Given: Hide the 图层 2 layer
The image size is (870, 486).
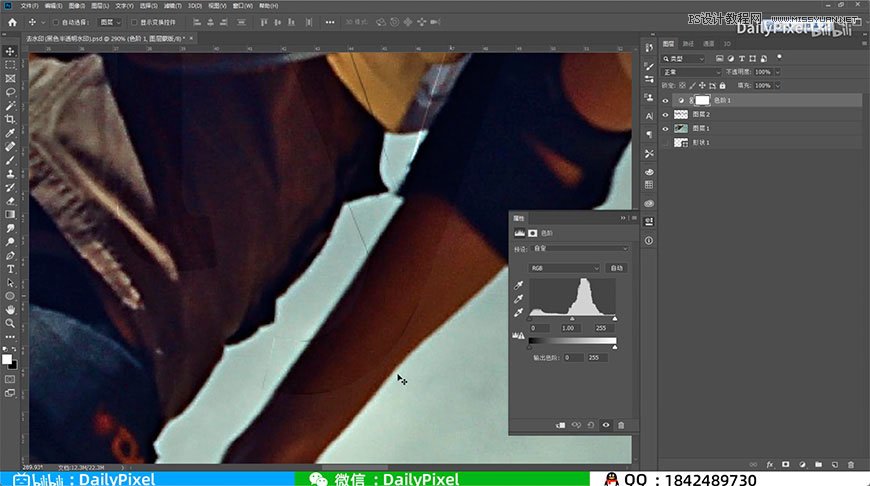Looking at the screenshot, I should [665, 114].
